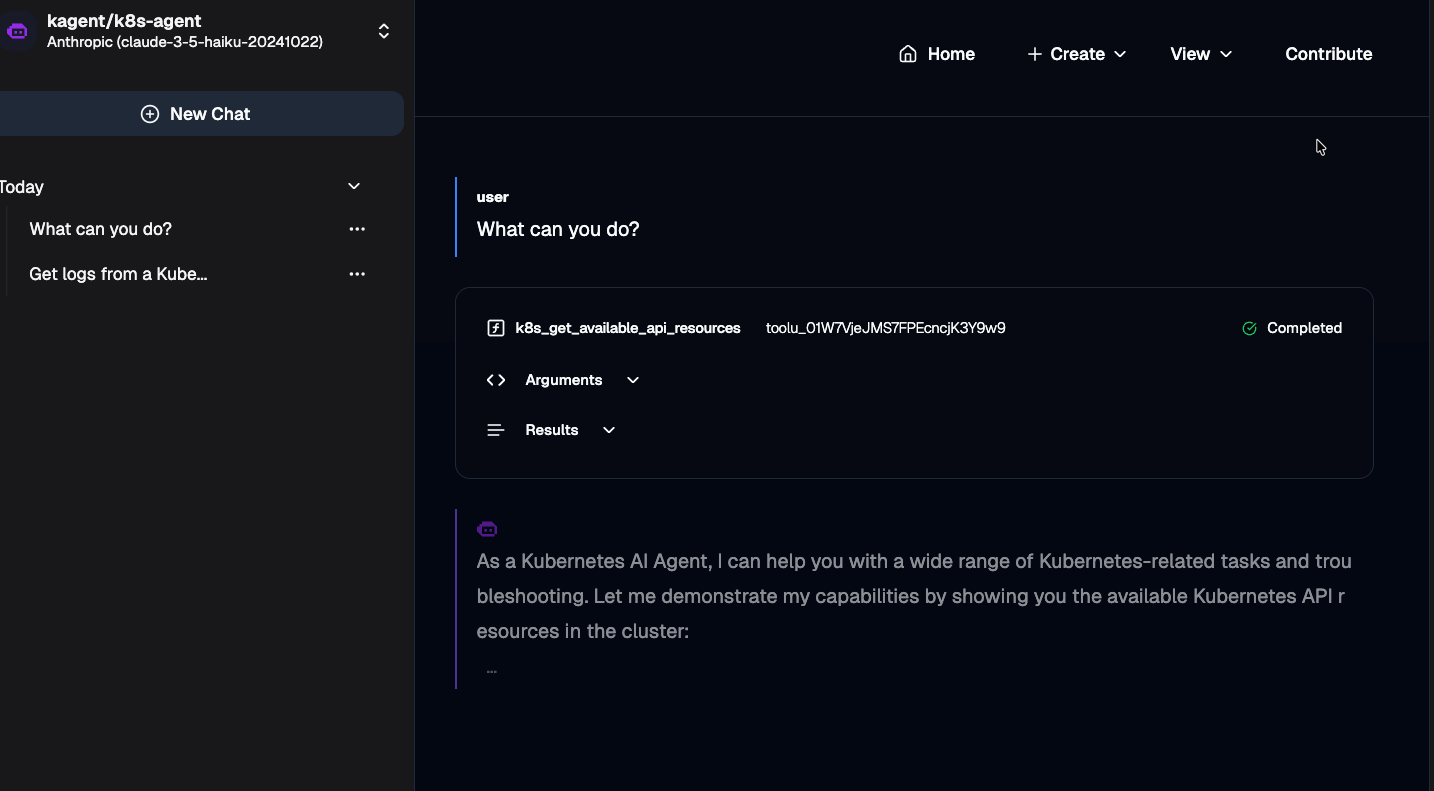Viewport: 1434px width, 791px height.
Task: Go to Home in navigation
Action: (x=950, y=54)
